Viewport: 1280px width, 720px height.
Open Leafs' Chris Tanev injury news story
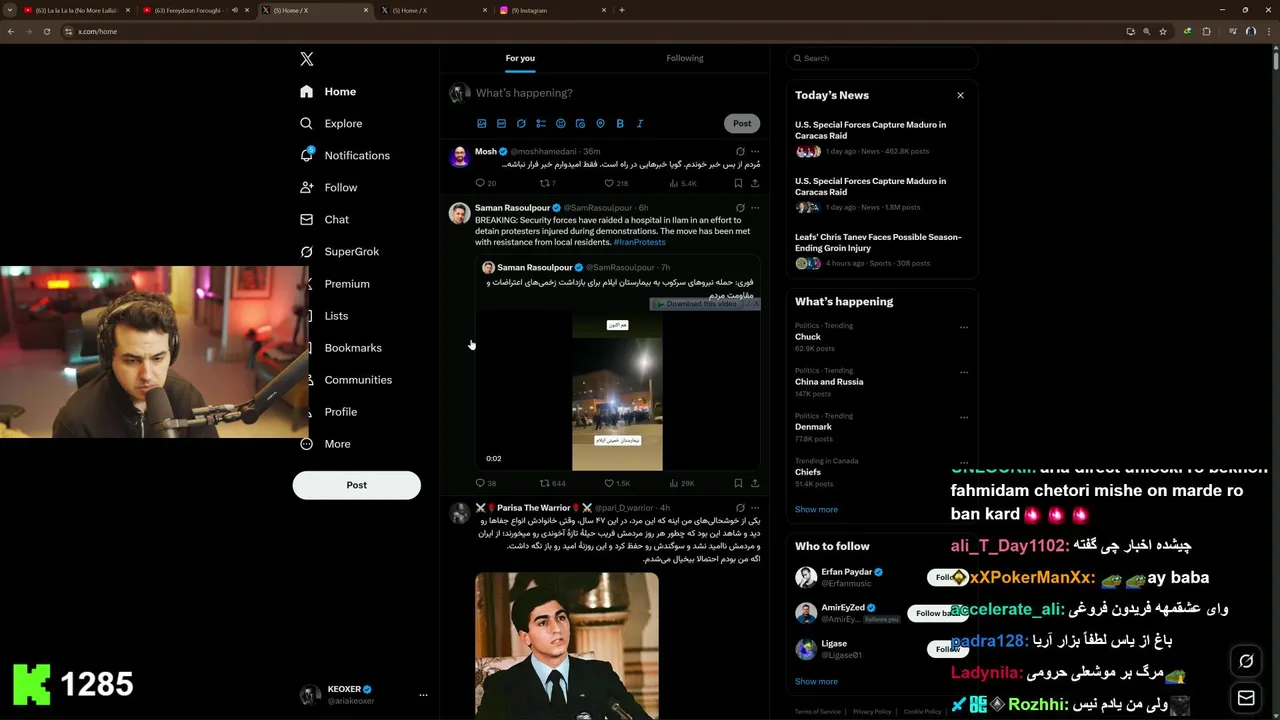(x=880, y=250)
